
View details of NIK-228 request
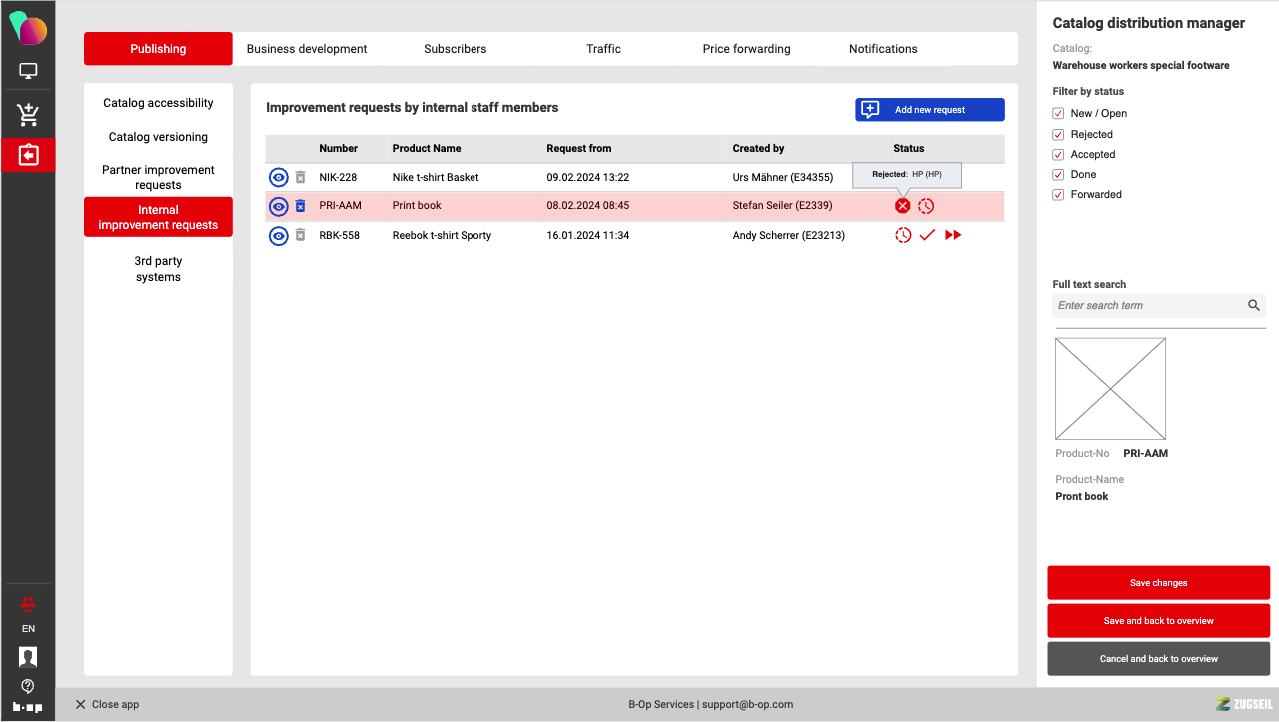click(279, 177)
